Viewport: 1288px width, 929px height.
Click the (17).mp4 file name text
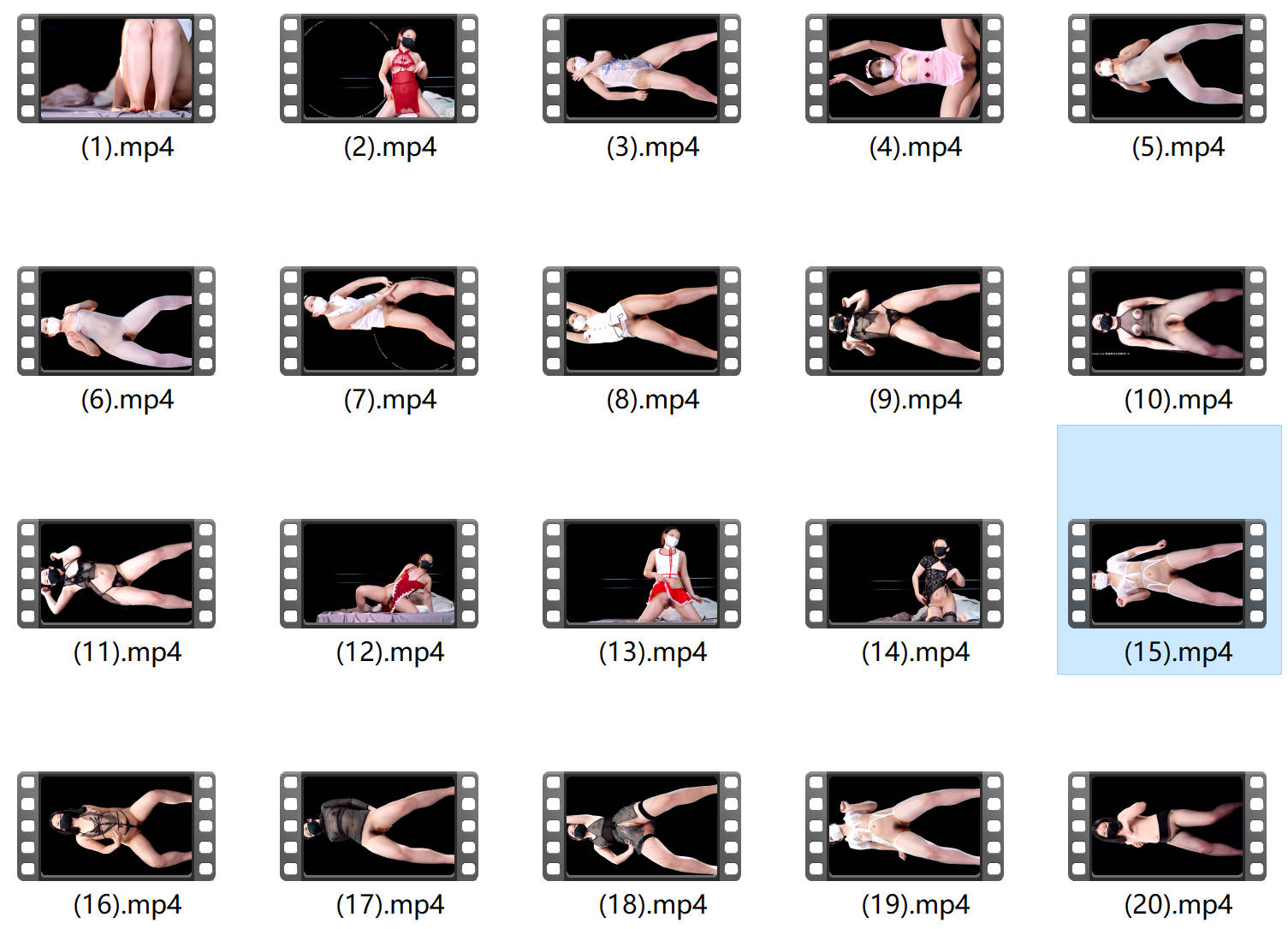pyautogui.click(x=390, y=905)
